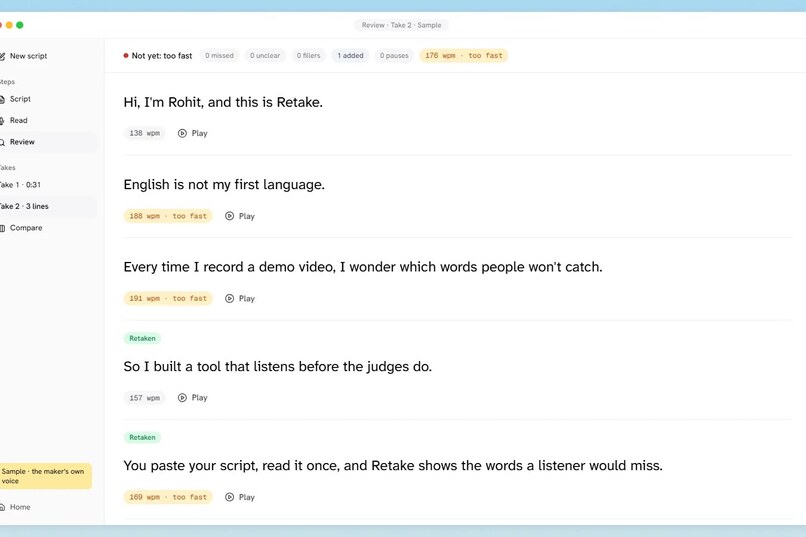Click the sentence 'Hi, I'm Rohit, and this is Retake.'
Viewport: 806px width, 537px height.
223,102
